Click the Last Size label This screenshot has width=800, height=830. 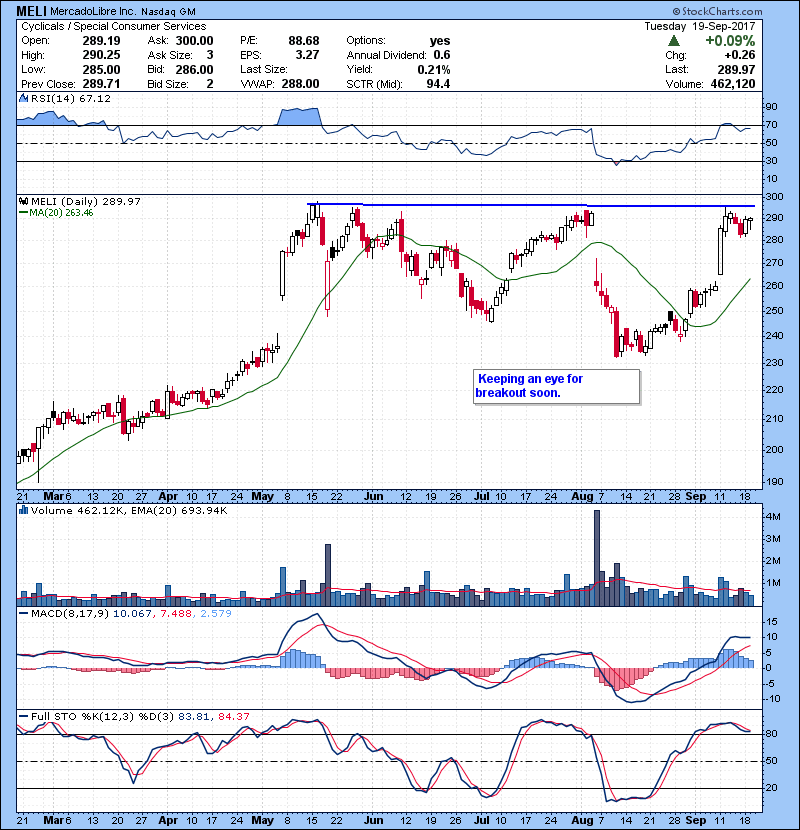pyautogui.click(x=264, y=69)
